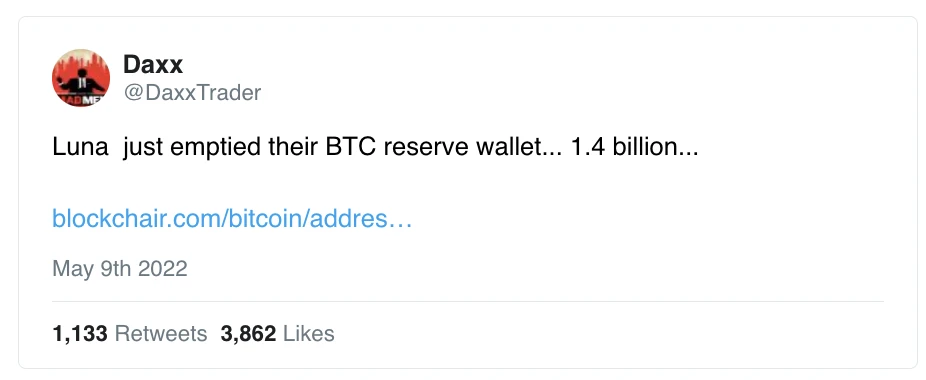The width and height of the screenshot is (926, 380).
Task: Click the truncated ellipsis of the link
Action: 400,223
